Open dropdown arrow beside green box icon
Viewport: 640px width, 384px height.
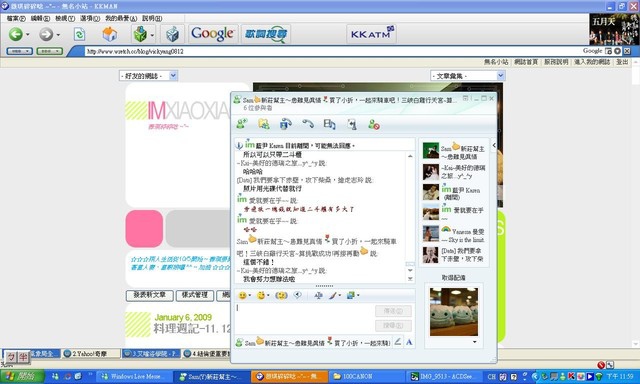point(152,35)
